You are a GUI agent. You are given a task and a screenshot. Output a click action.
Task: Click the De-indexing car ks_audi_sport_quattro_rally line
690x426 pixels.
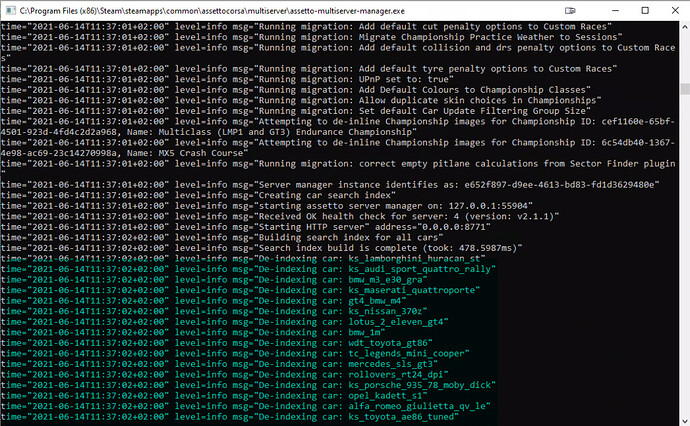pos(248,269)
